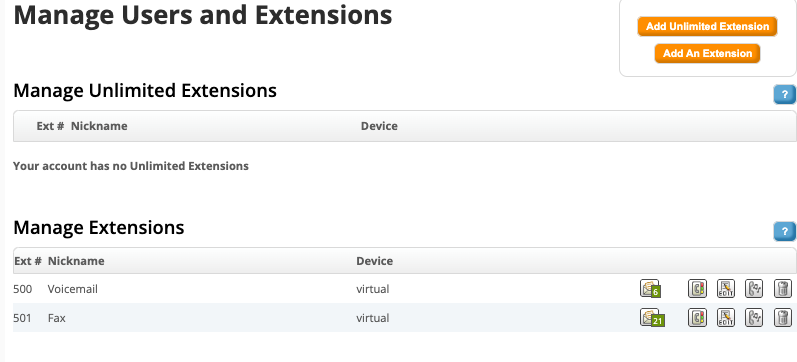Delete the Fax extension 501
This screenshot has height=362, width=797.
783,318
